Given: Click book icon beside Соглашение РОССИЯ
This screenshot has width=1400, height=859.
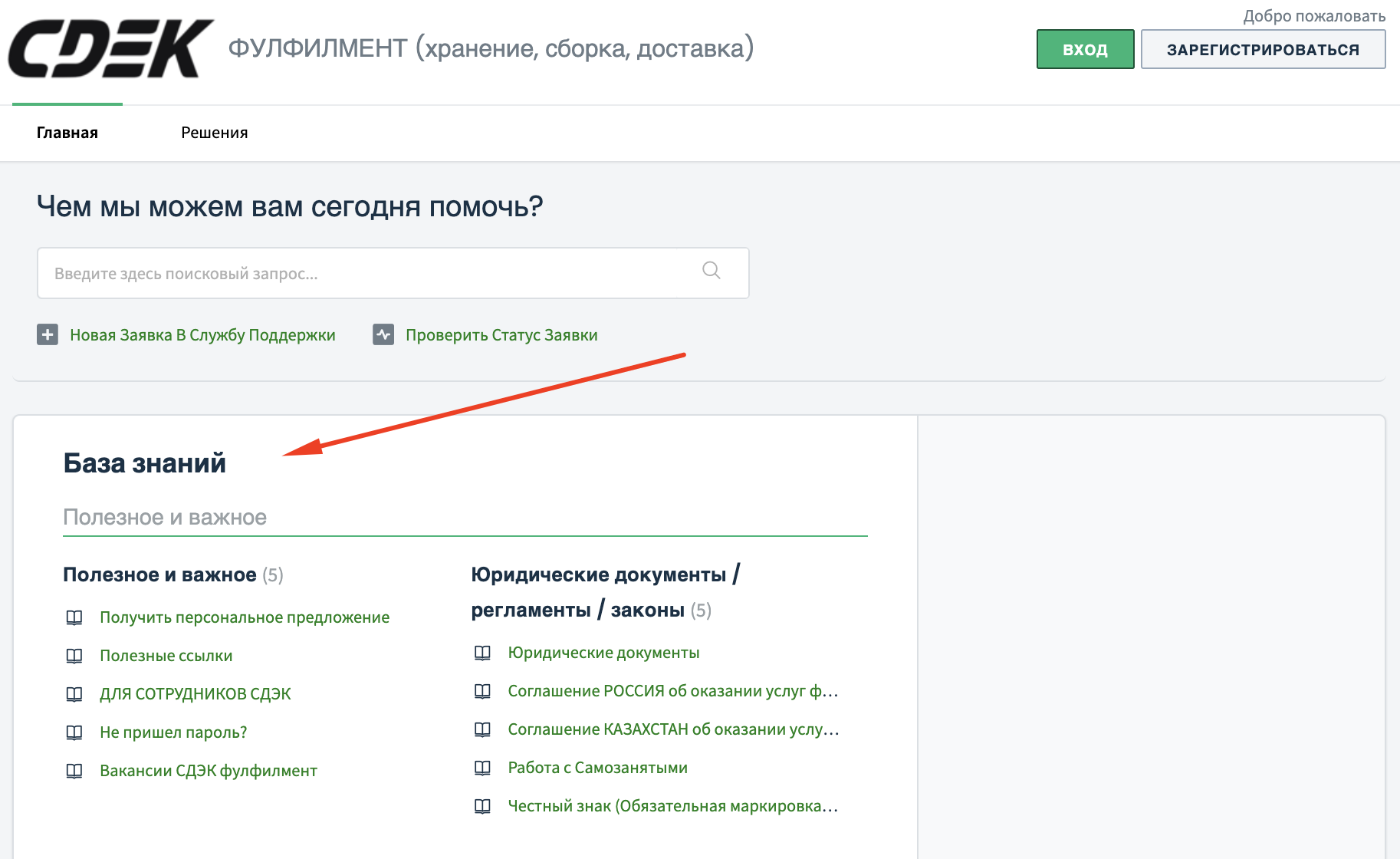Looking at the screenshot, I should pyautogui.click(x=482, y=691).
